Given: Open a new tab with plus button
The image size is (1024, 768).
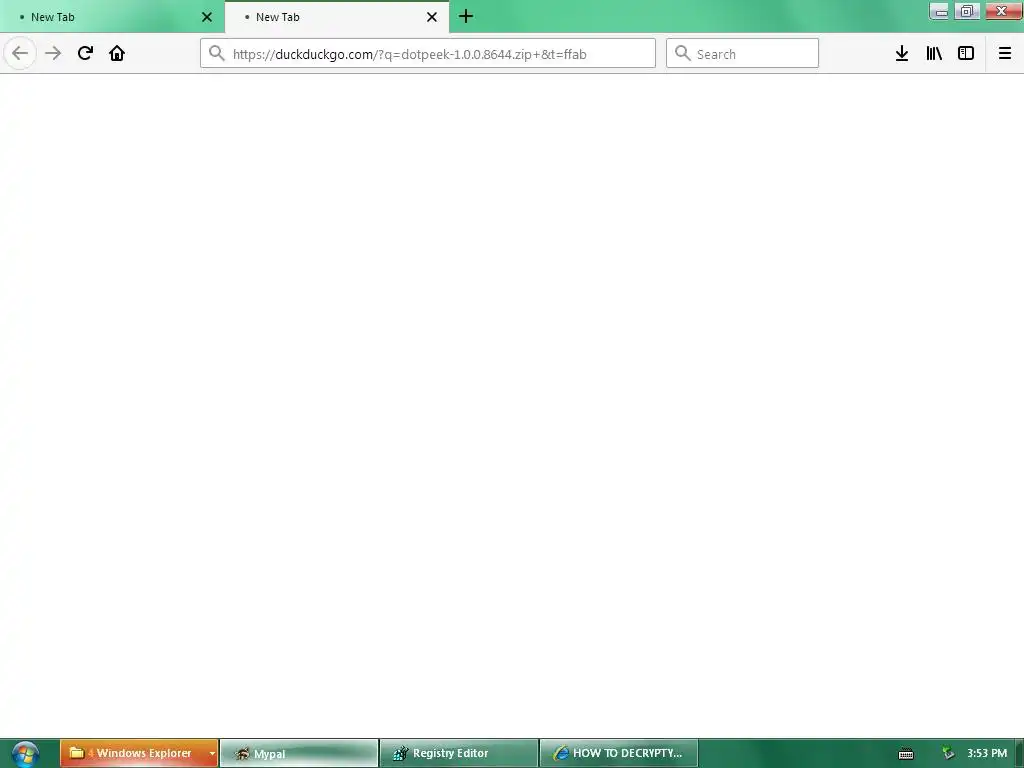Looking at the screenshot, I should click(466, 16).
